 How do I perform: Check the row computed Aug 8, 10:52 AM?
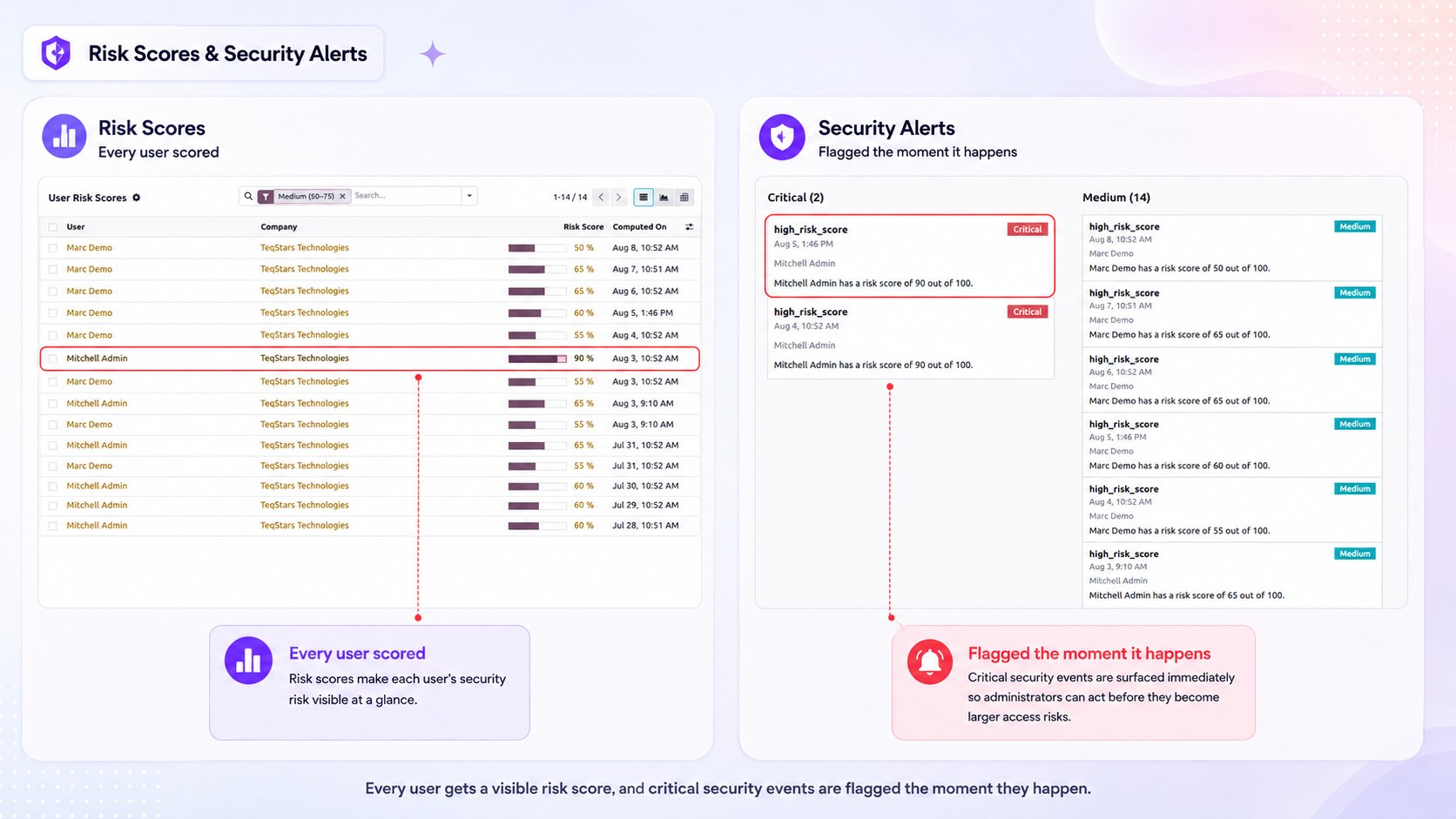pyautogui.click(x=53, y=248)
